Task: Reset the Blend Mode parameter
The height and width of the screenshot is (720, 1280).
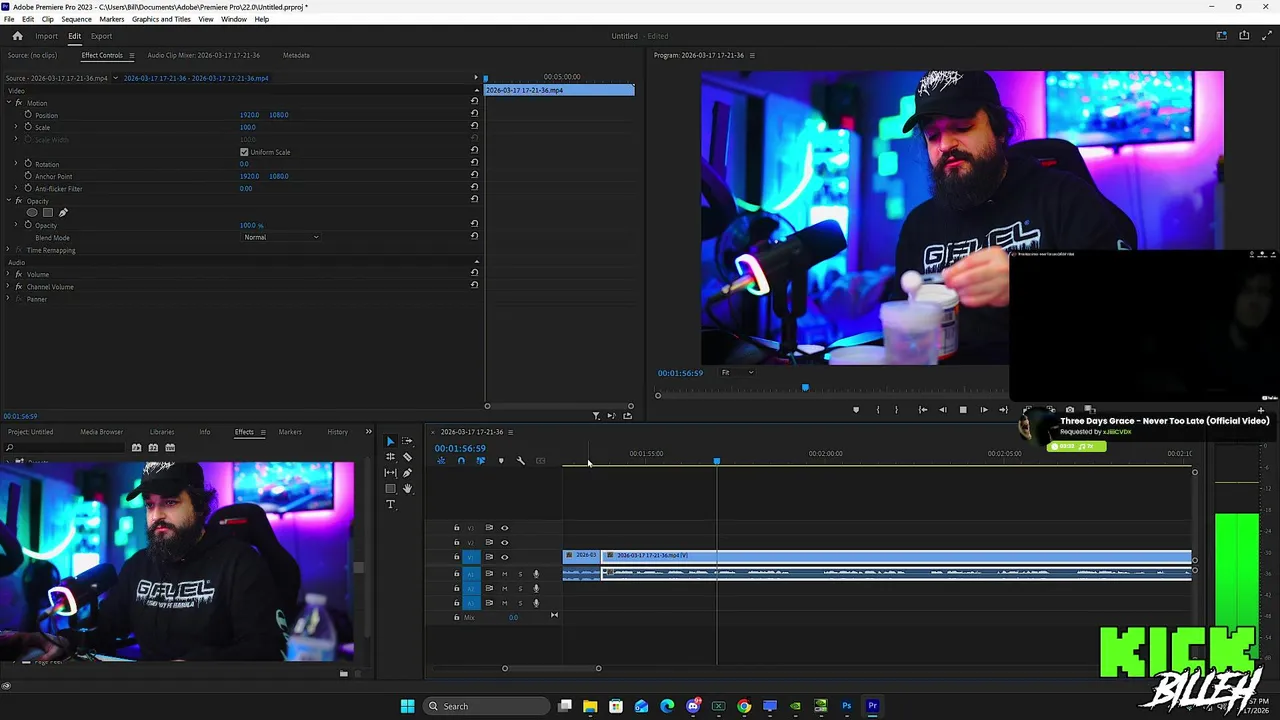Action: [x=474, y=237]
